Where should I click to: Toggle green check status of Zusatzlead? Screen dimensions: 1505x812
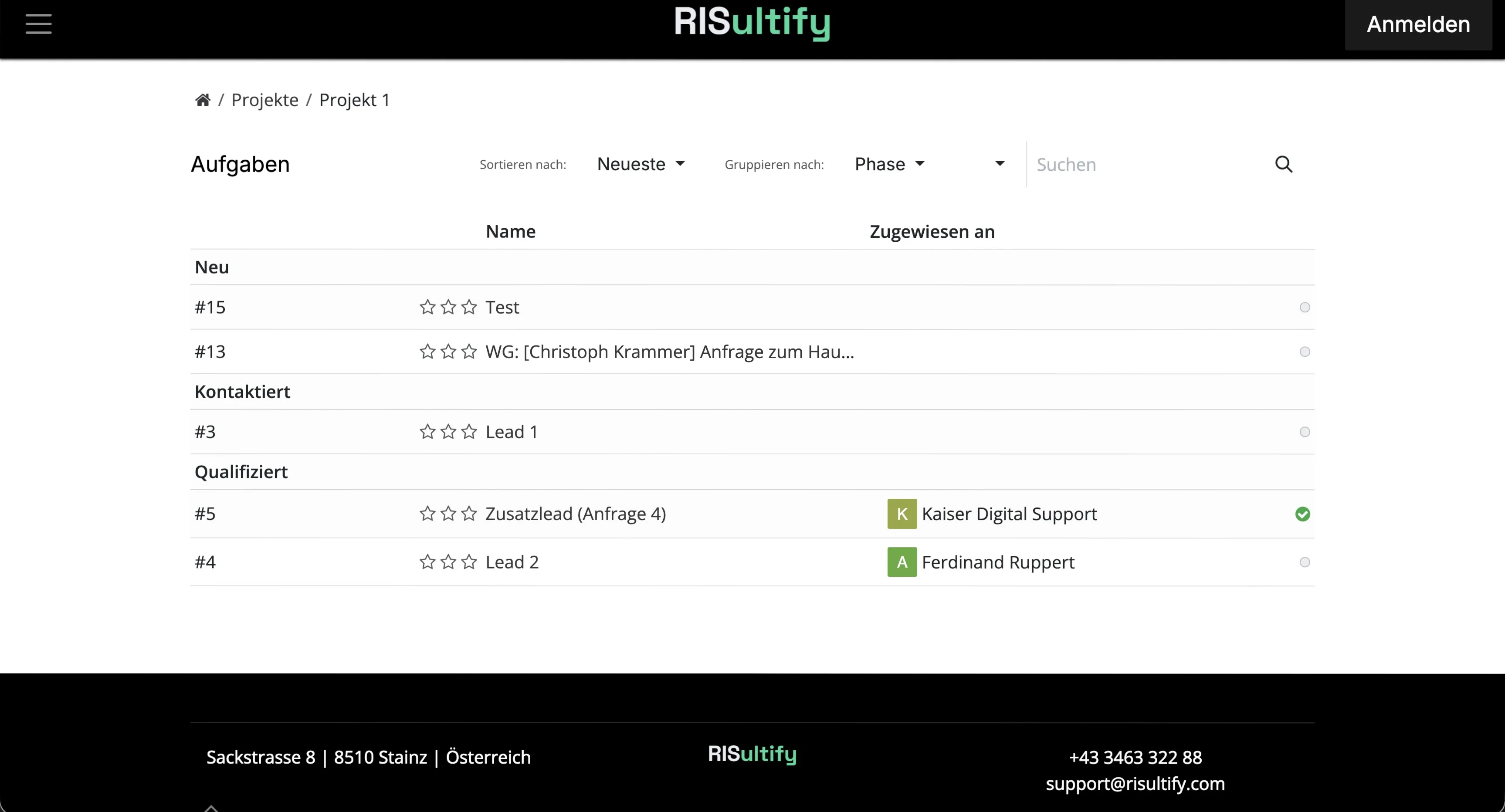[1303, 514]
